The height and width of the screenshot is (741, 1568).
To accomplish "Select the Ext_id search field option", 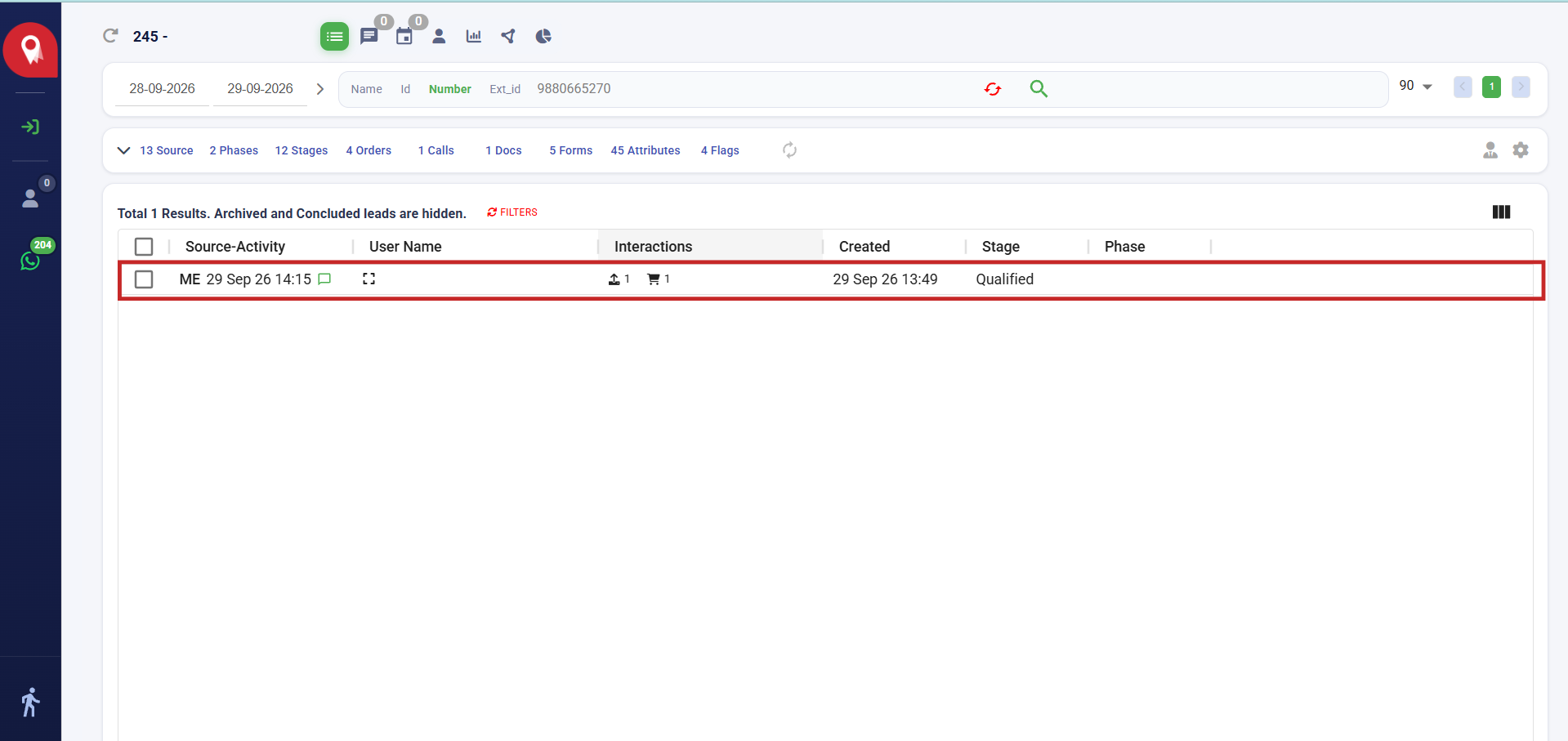I will pos(505,89).
